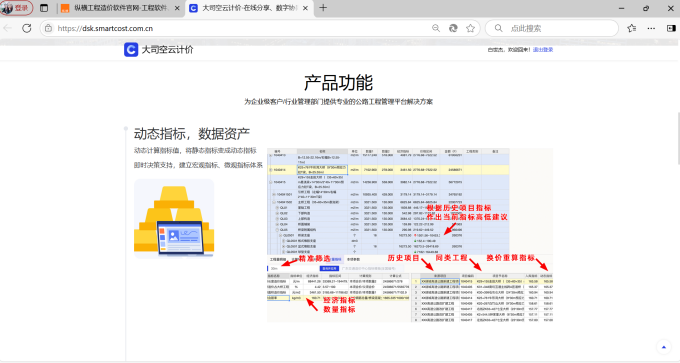This screenshot has width=680, height=363.
Task: Reload the page with the refresh icon
Action: coord(27,28)
